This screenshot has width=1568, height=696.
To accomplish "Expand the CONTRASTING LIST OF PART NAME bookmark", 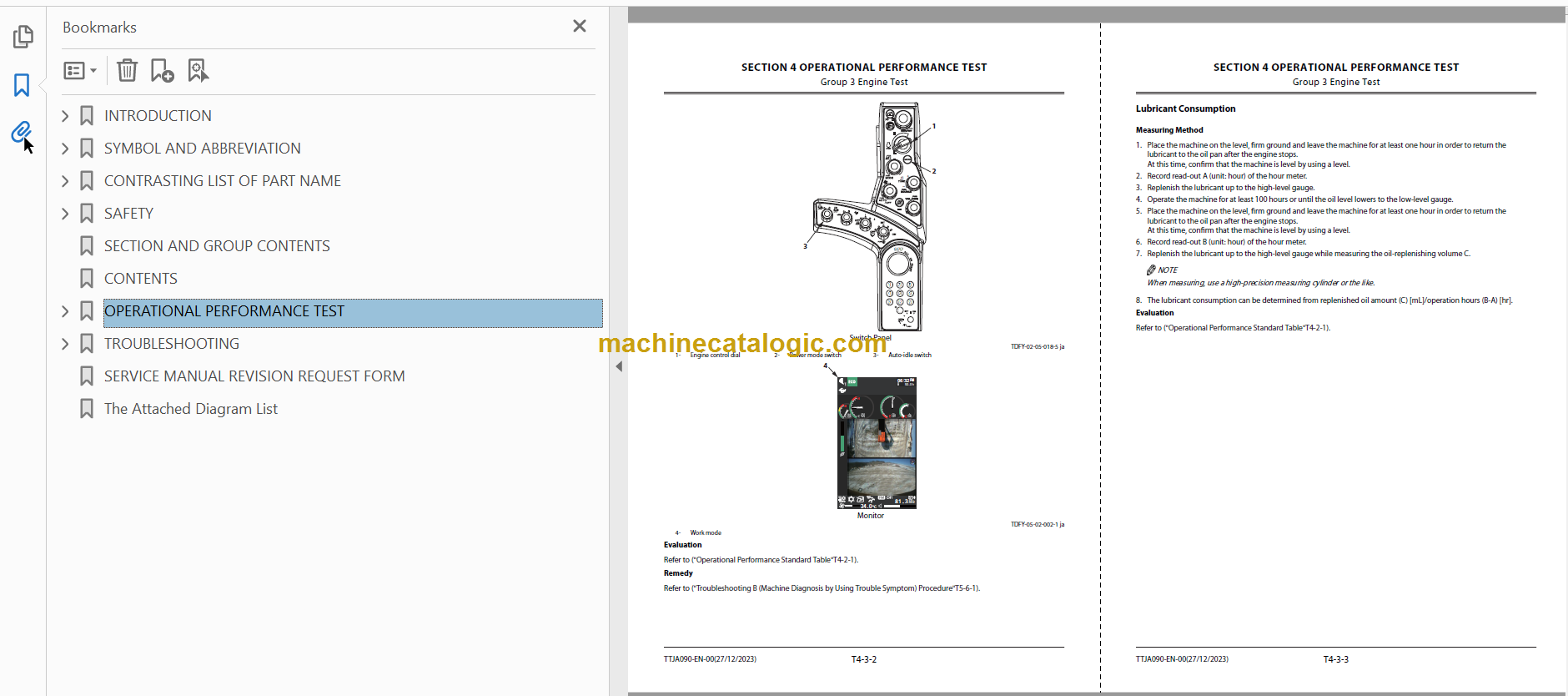I will point(65,181).
